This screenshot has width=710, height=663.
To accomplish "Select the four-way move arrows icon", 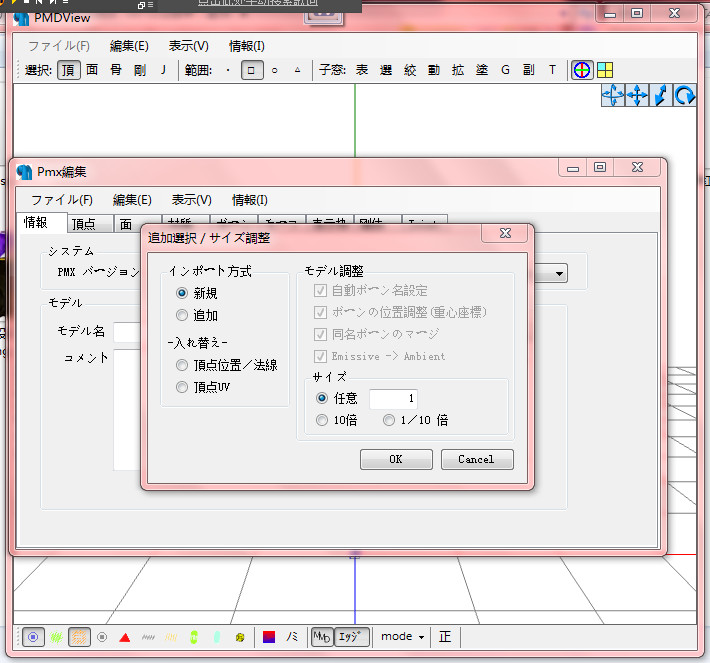I will pyautogui.click(x=637, y=96).
